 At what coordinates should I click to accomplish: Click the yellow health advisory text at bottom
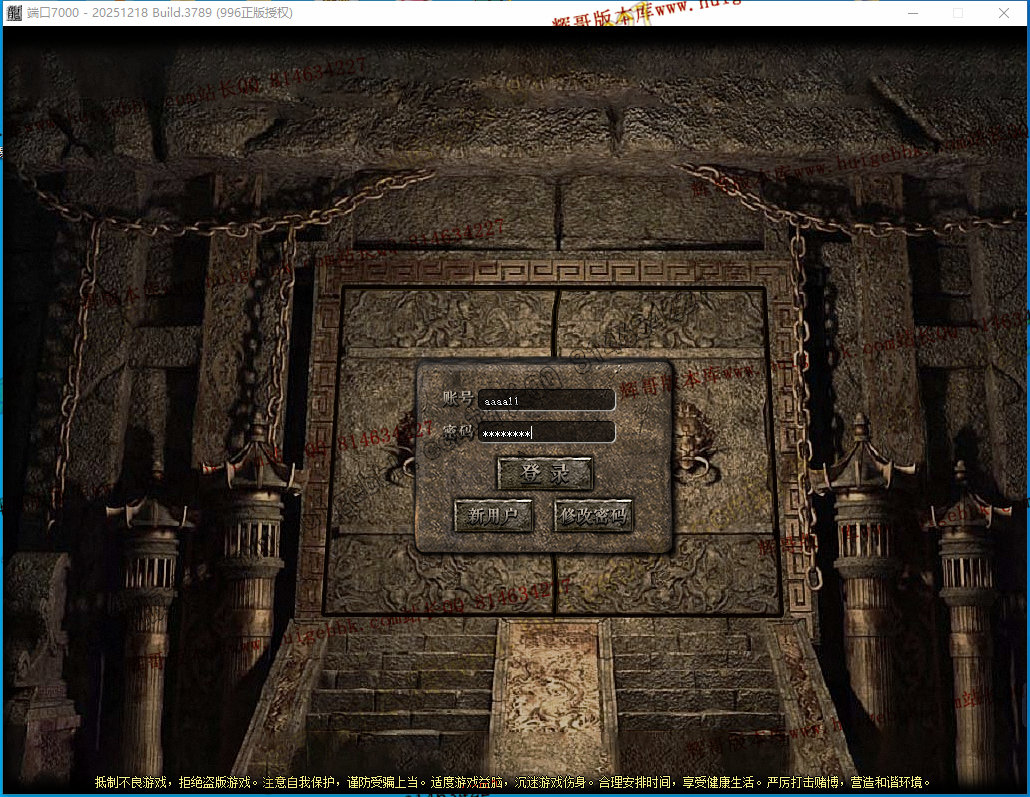(514, 782)
